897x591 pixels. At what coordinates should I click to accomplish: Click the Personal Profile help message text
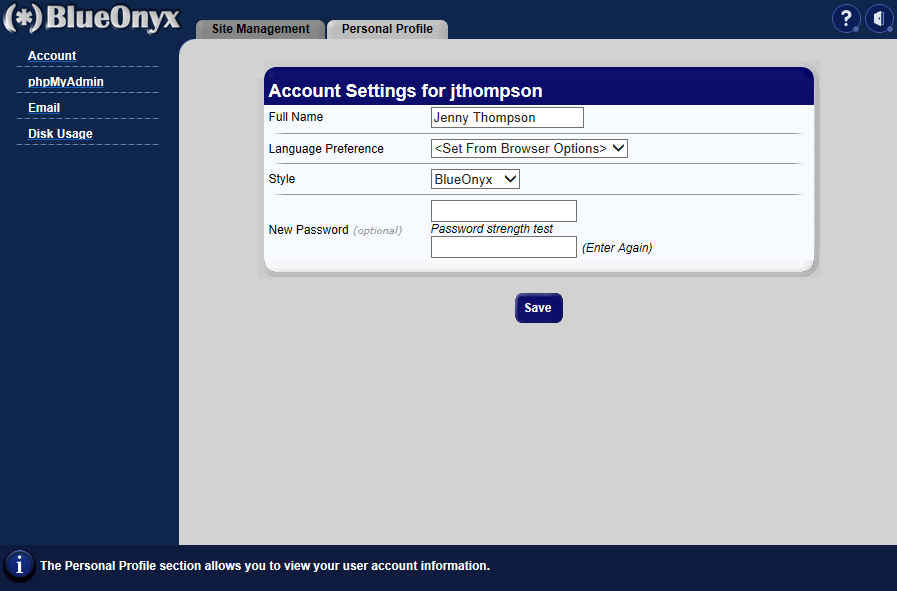point(264,566)
